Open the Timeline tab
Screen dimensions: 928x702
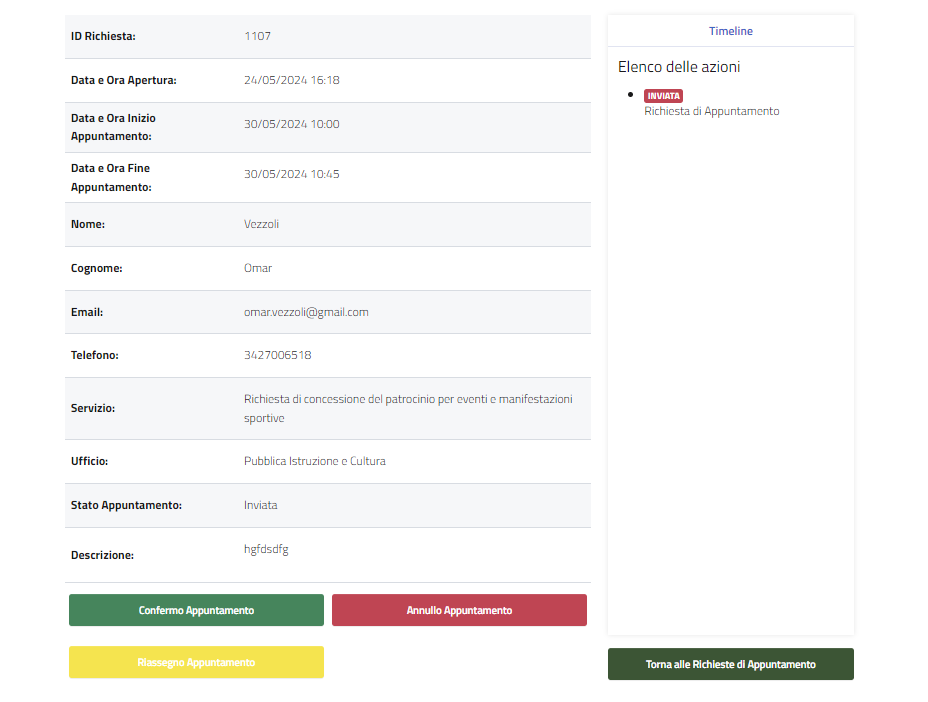click(x=730, y=31)
